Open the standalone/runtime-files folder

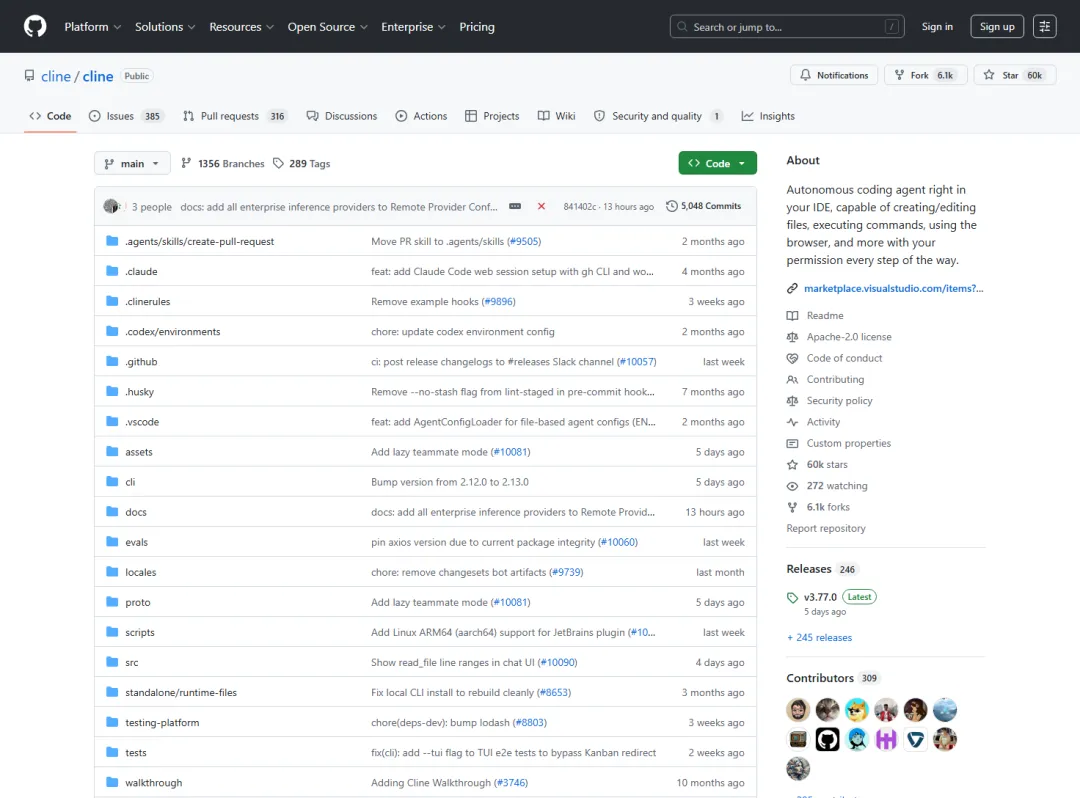[x=181, y=692]
